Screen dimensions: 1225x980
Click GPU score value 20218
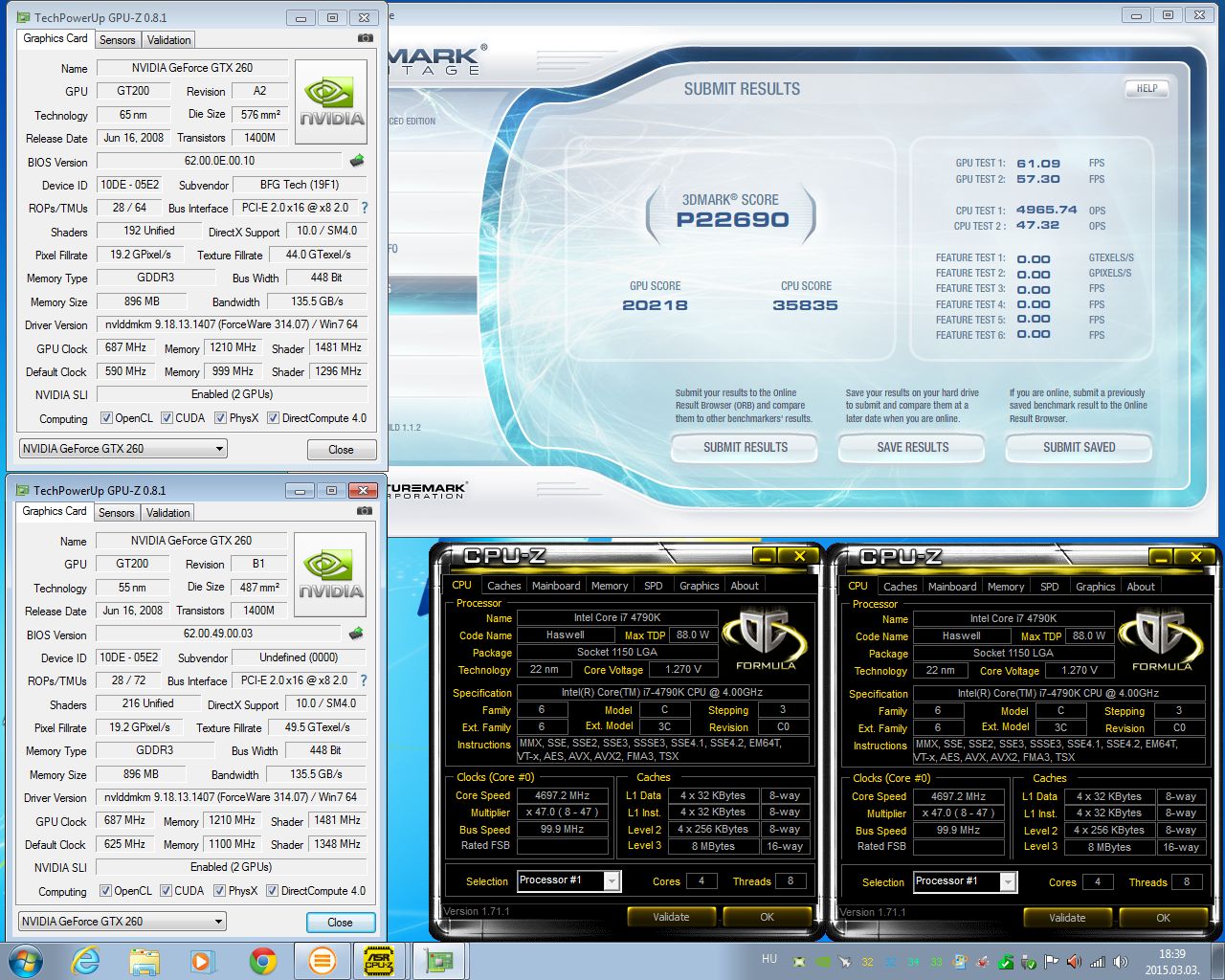click(656, 305)
